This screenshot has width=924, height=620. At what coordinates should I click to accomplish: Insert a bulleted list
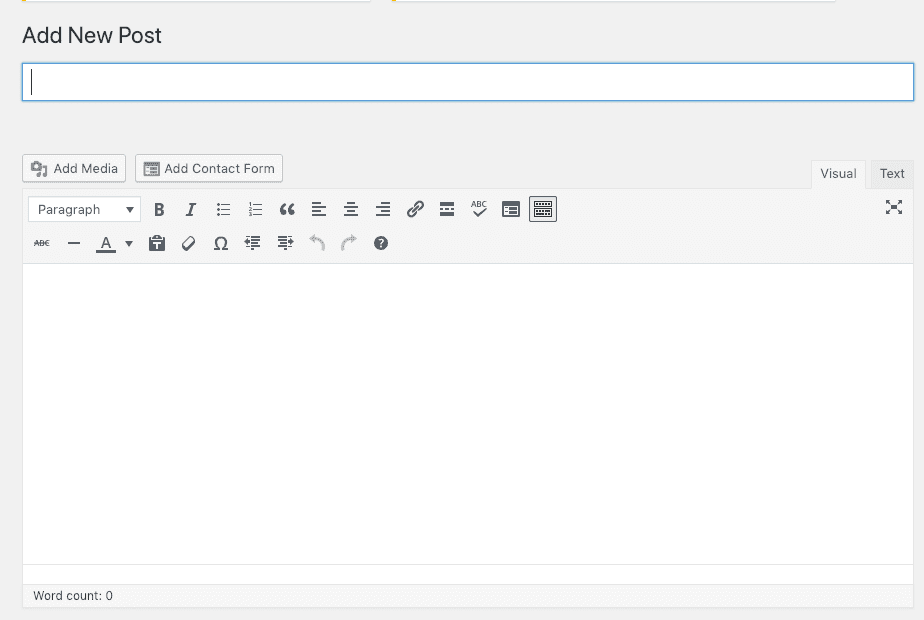(223, 209)
